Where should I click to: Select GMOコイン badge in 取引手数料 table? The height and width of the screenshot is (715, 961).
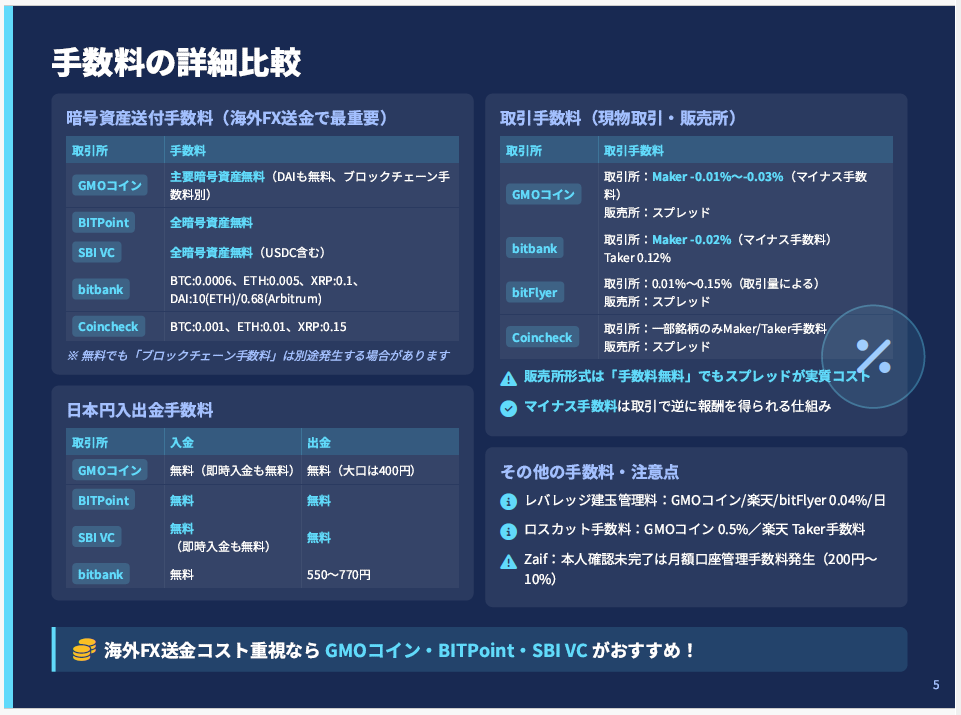tap(544, 194)
